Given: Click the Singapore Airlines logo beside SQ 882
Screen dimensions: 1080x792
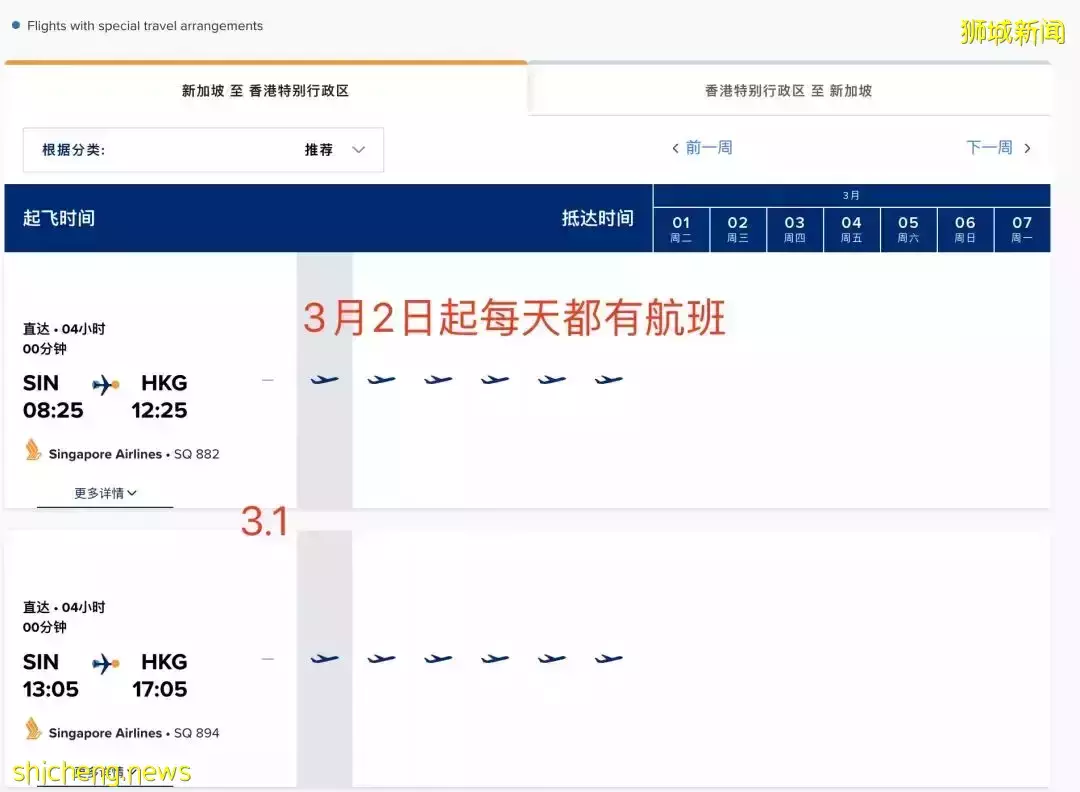Looking at the screenshot, I should tap(32, 453).
